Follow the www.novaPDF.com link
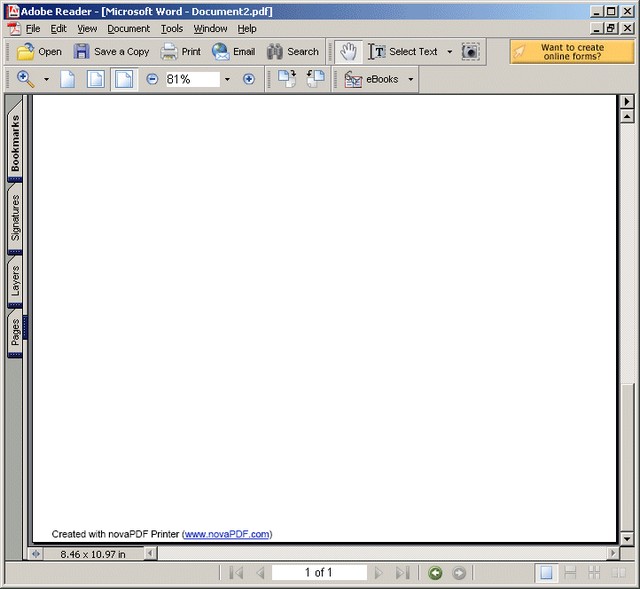 [227, 534]
